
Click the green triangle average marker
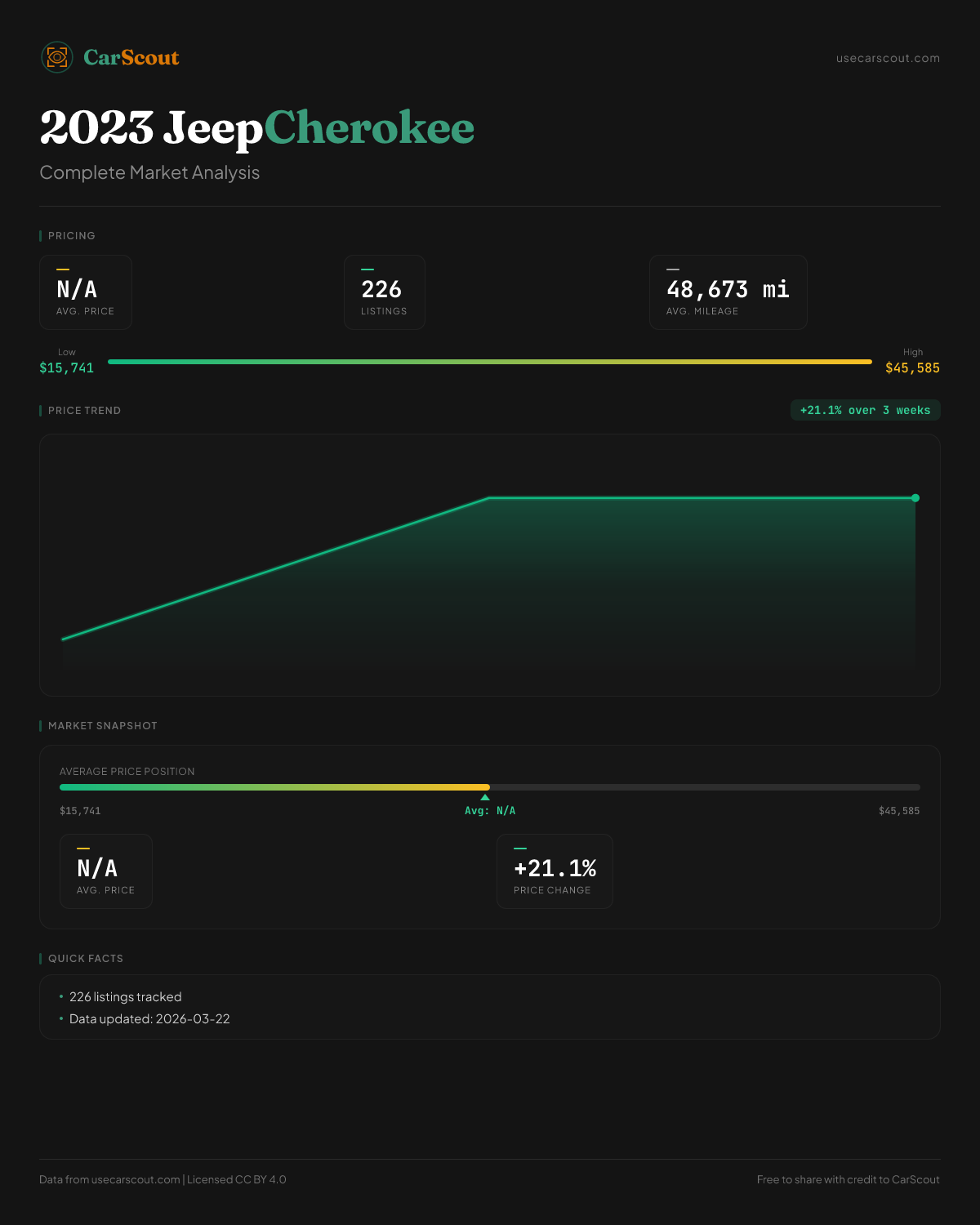485,797
